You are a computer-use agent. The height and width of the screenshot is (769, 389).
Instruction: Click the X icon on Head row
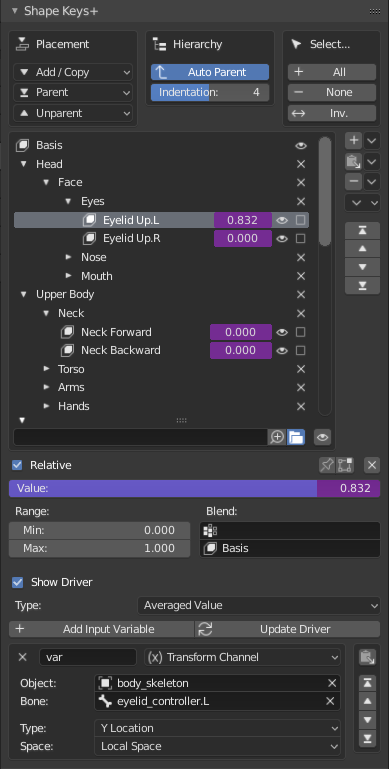(301, 164)
